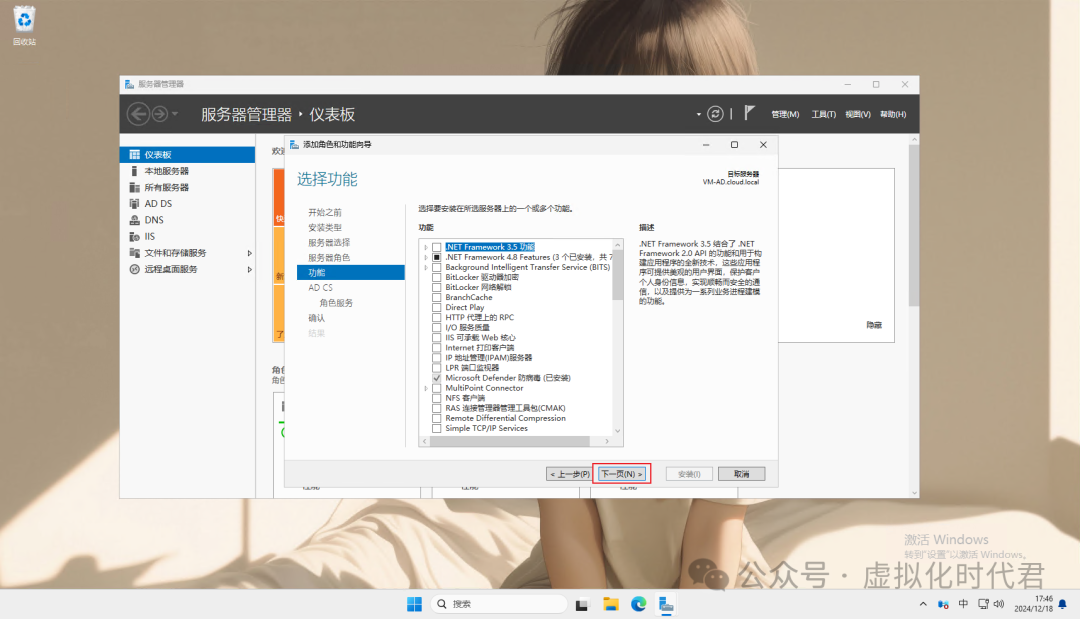Image resolution: width=1080 pixels, height=619 pixels.
Task: Click the 本地服务器 server icon
Action: [134, 171]
